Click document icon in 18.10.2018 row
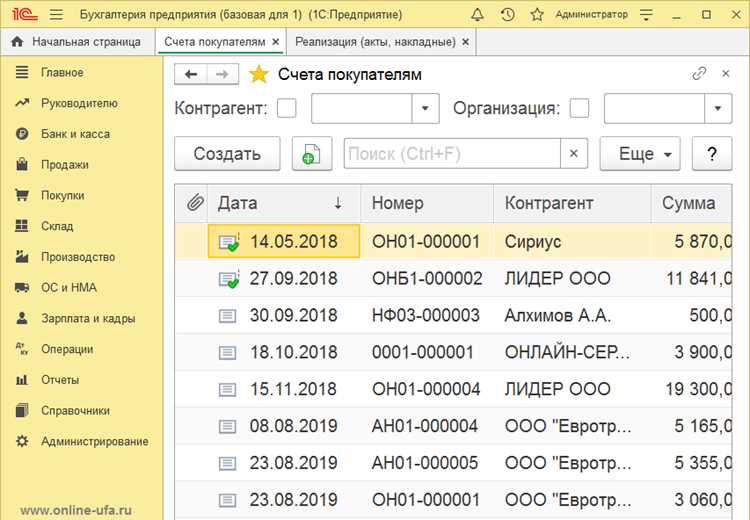The image size is (750, 520). point(227,353)
